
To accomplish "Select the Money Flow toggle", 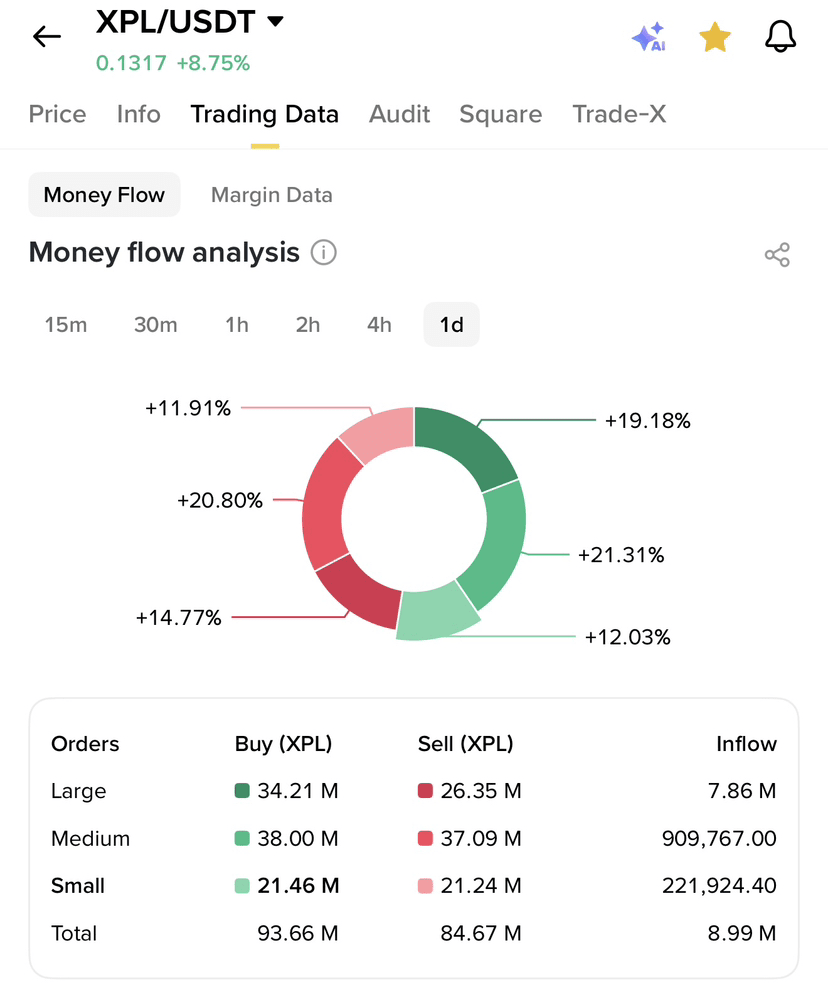I will (x=104, y=195).
